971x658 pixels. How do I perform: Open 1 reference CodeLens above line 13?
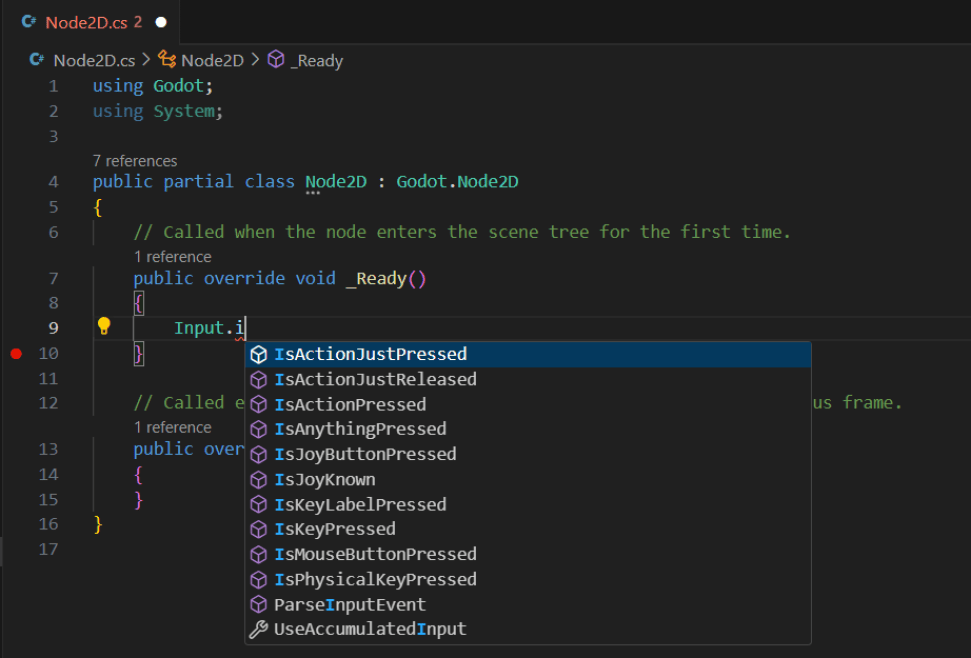coord(173,428)
